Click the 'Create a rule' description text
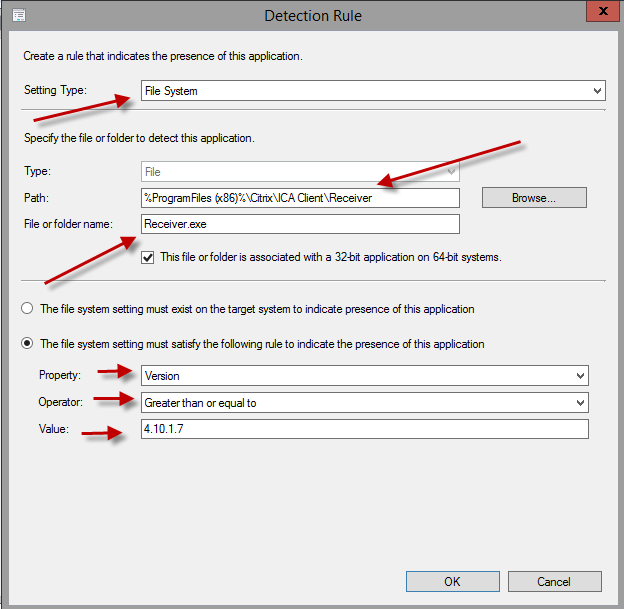The width and height of the screenshot is (624, 609). 163,56
